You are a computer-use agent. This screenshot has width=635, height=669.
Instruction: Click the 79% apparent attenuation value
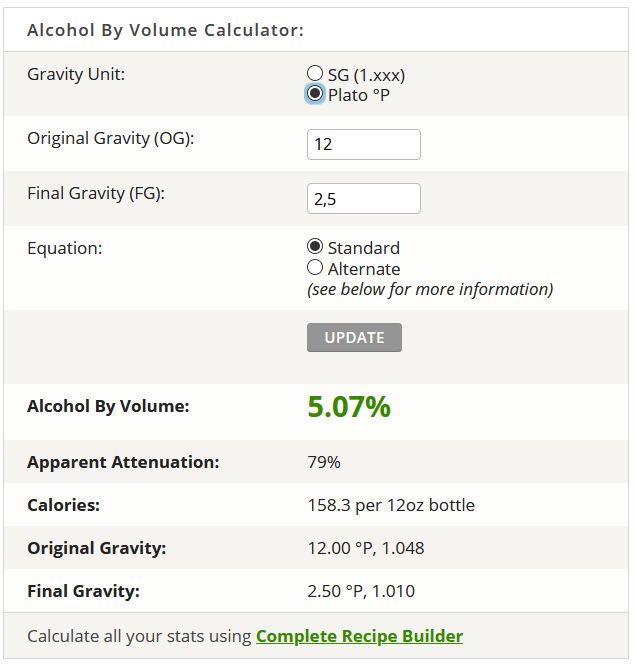tap(324, 462)
